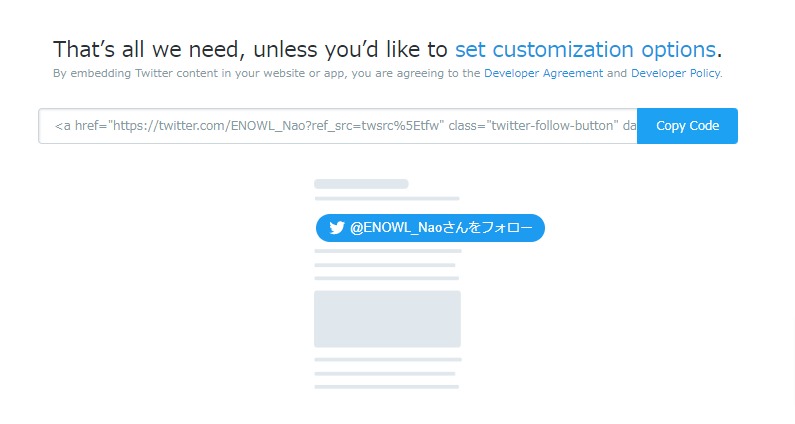
Task: Click the thin gray line under top placeholder bar
Action: tap(387, 198)
